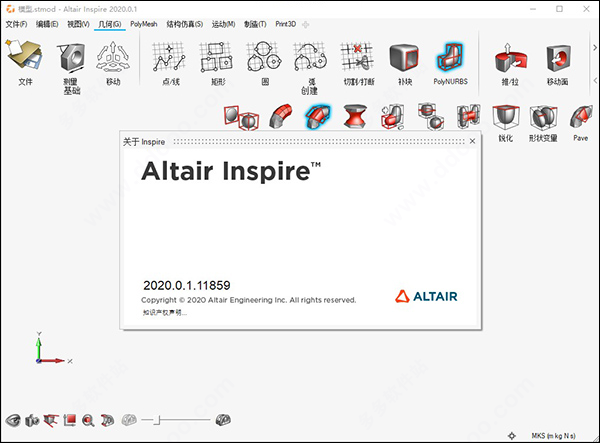
Task: Click the copyright text in About dialog
Action: click(248, 300)
